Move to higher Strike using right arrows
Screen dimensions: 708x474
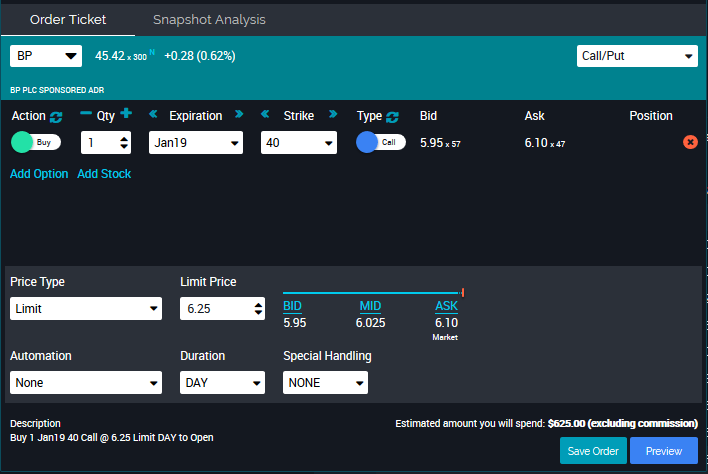click(333, 115)
